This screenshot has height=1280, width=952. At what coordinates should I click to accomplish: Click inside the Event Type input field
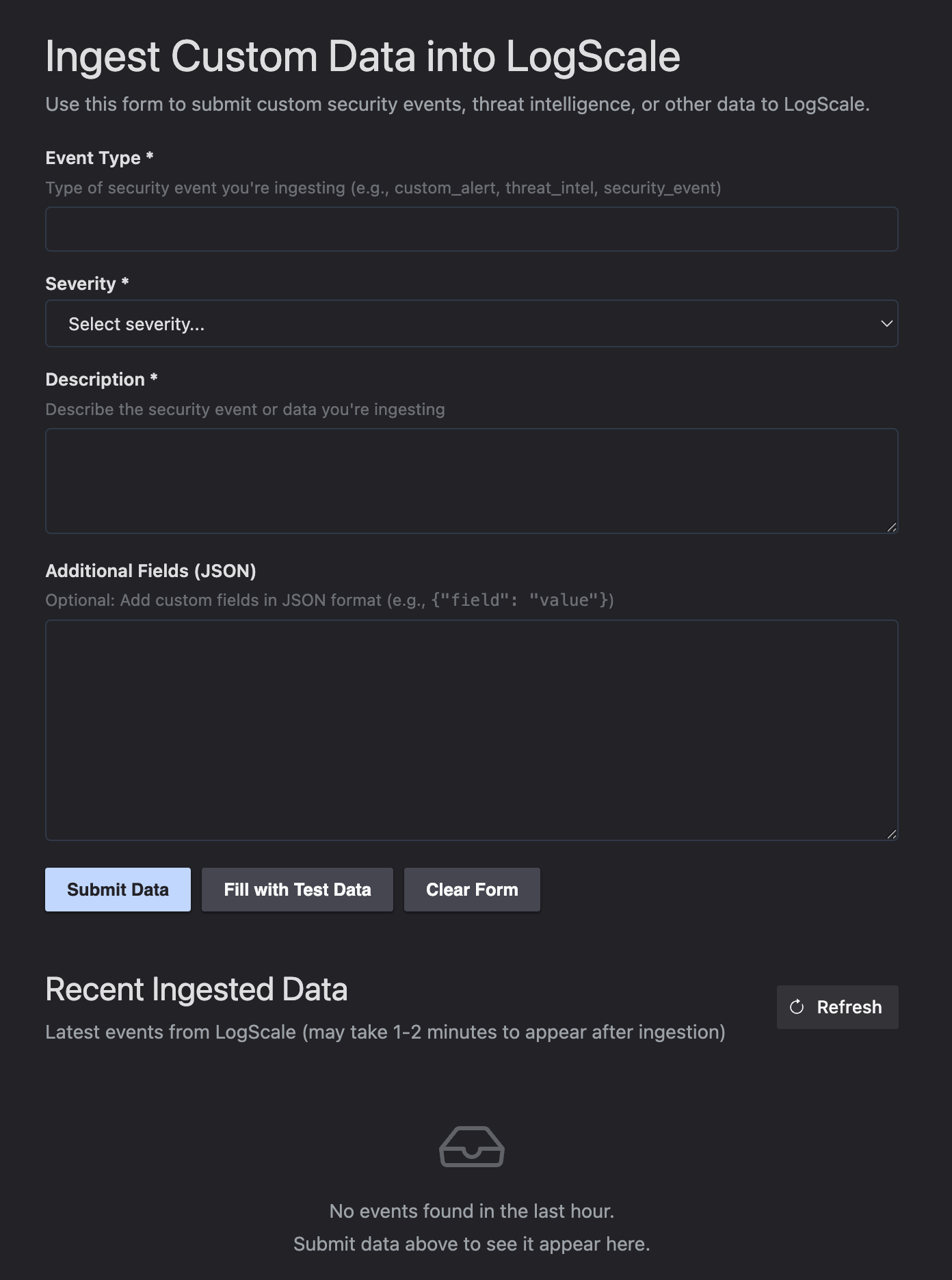click(472, 228)
